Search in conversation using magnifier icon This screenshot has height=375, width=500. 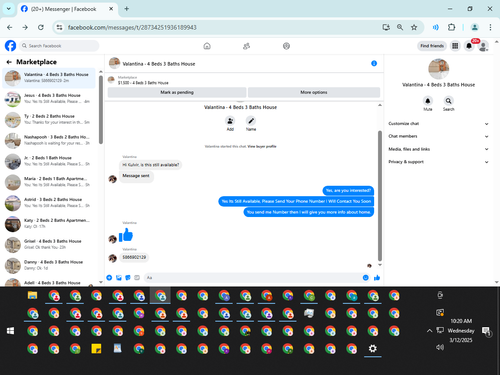click(x=449, y=101)
